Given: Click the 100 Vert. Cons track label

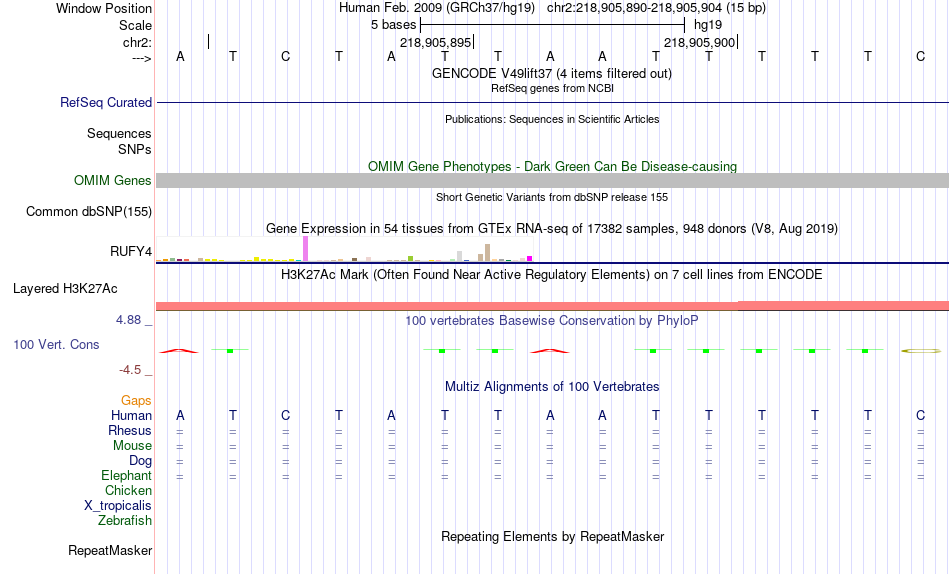Looking at the screenshot, I should (x=56, y=344).
